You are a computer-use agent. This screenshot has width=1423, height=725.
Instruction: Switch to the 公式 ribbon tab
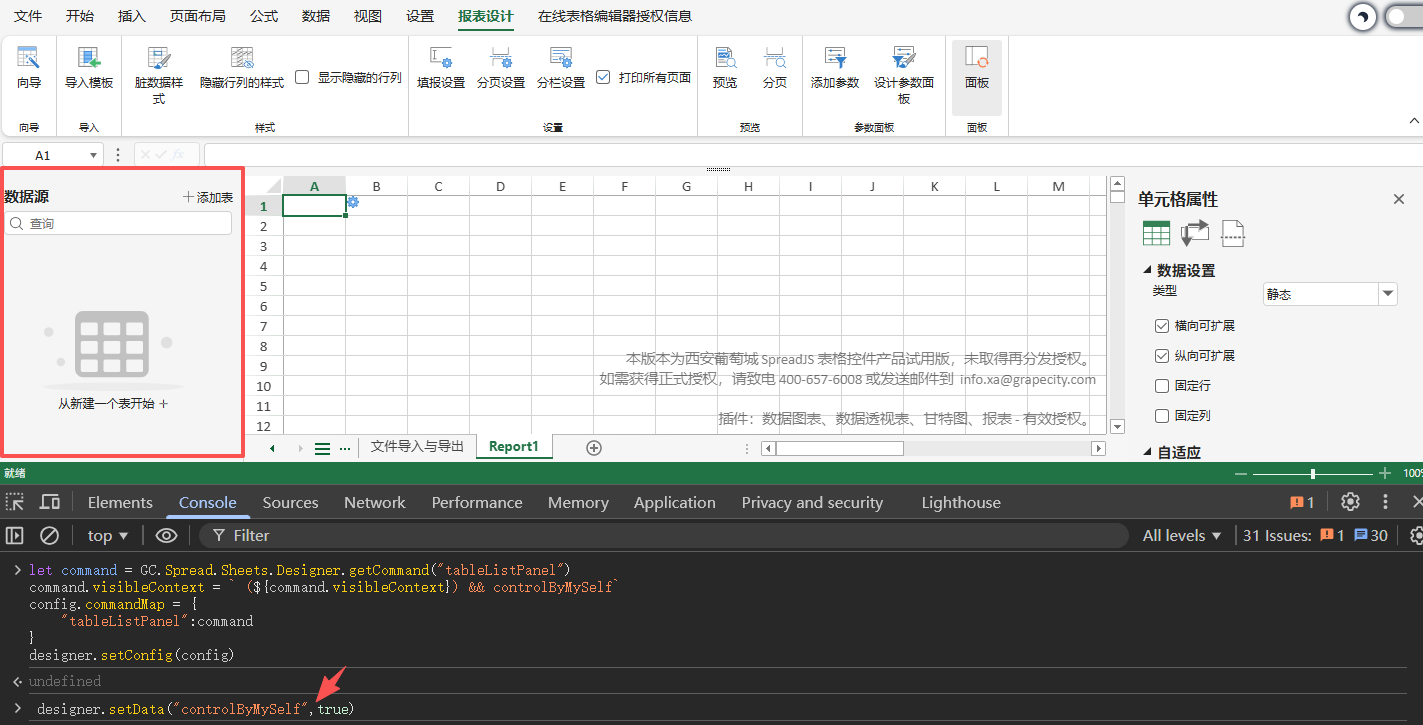click(x=264, y=16)
